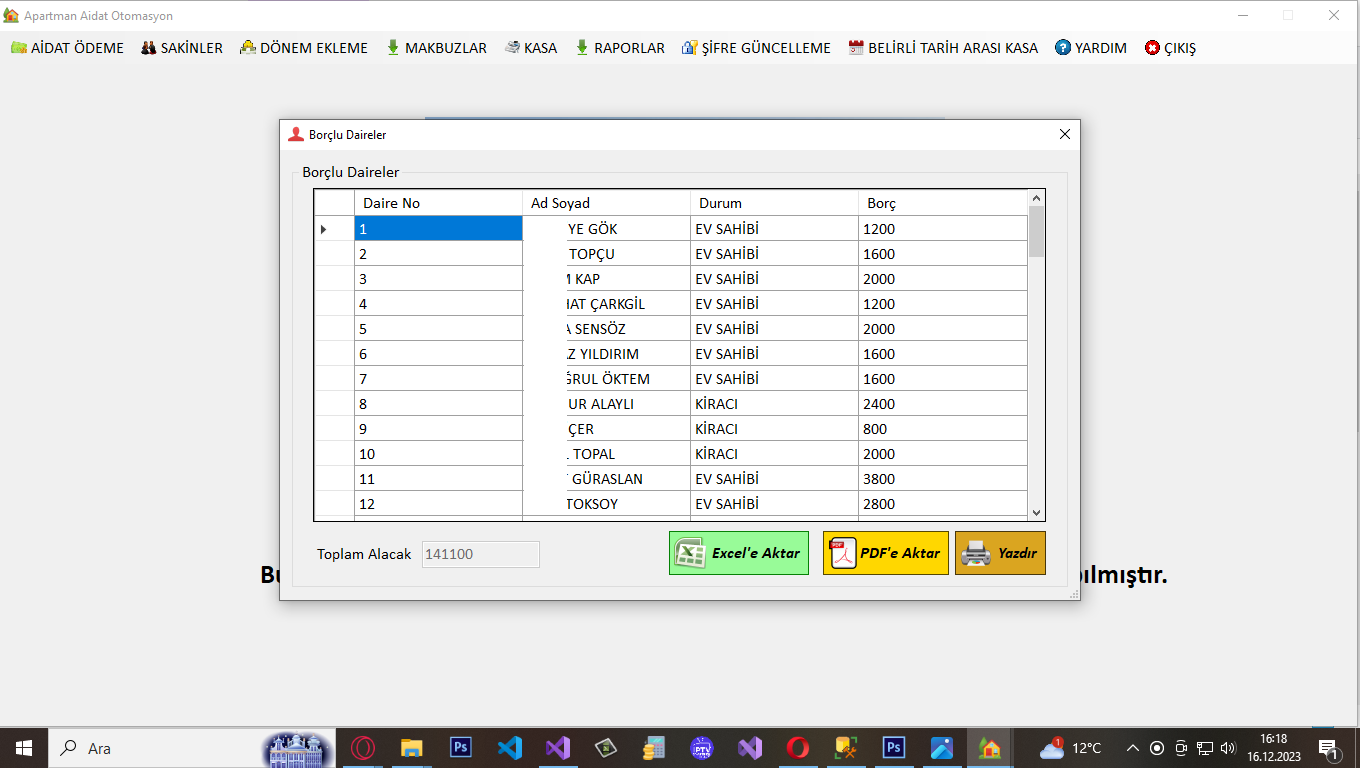Click the Daire No column header

point(438,203)
